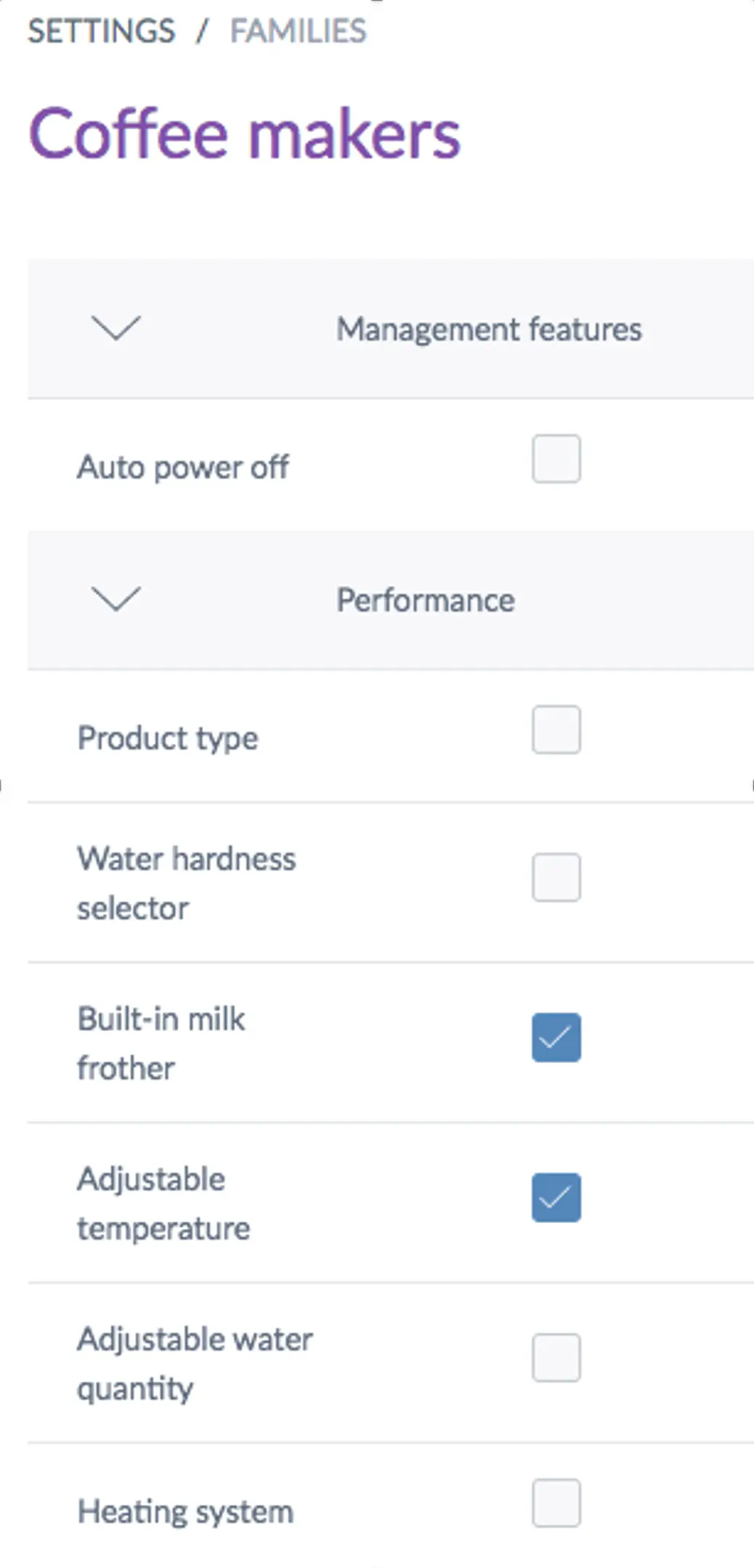The width and height of the screenshot is (754, 1568).
Task: Go to the FAMILIES breadcrumb link
Action: 298,31
